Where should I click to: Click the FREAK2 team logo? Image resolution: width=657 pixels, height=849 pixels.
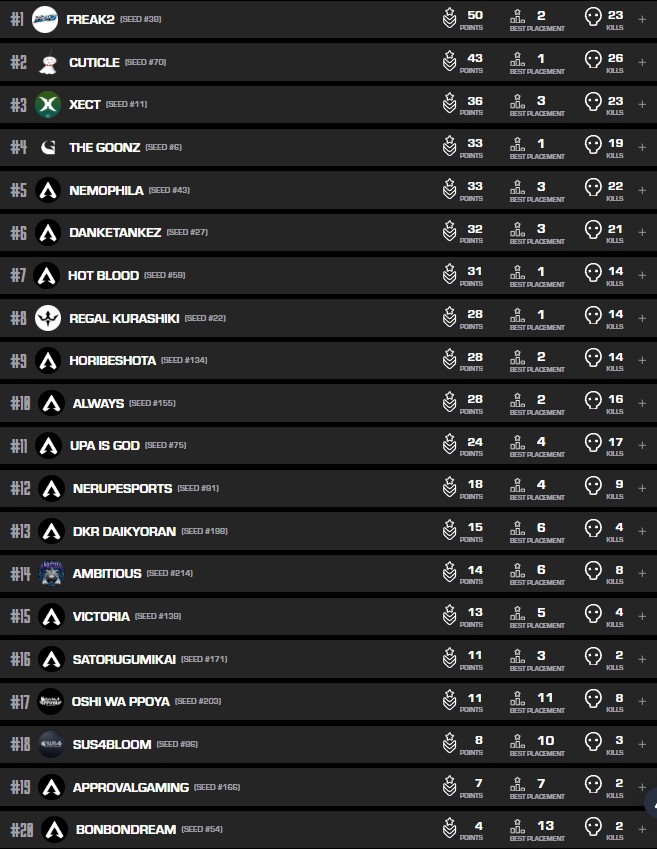[45, 19]
